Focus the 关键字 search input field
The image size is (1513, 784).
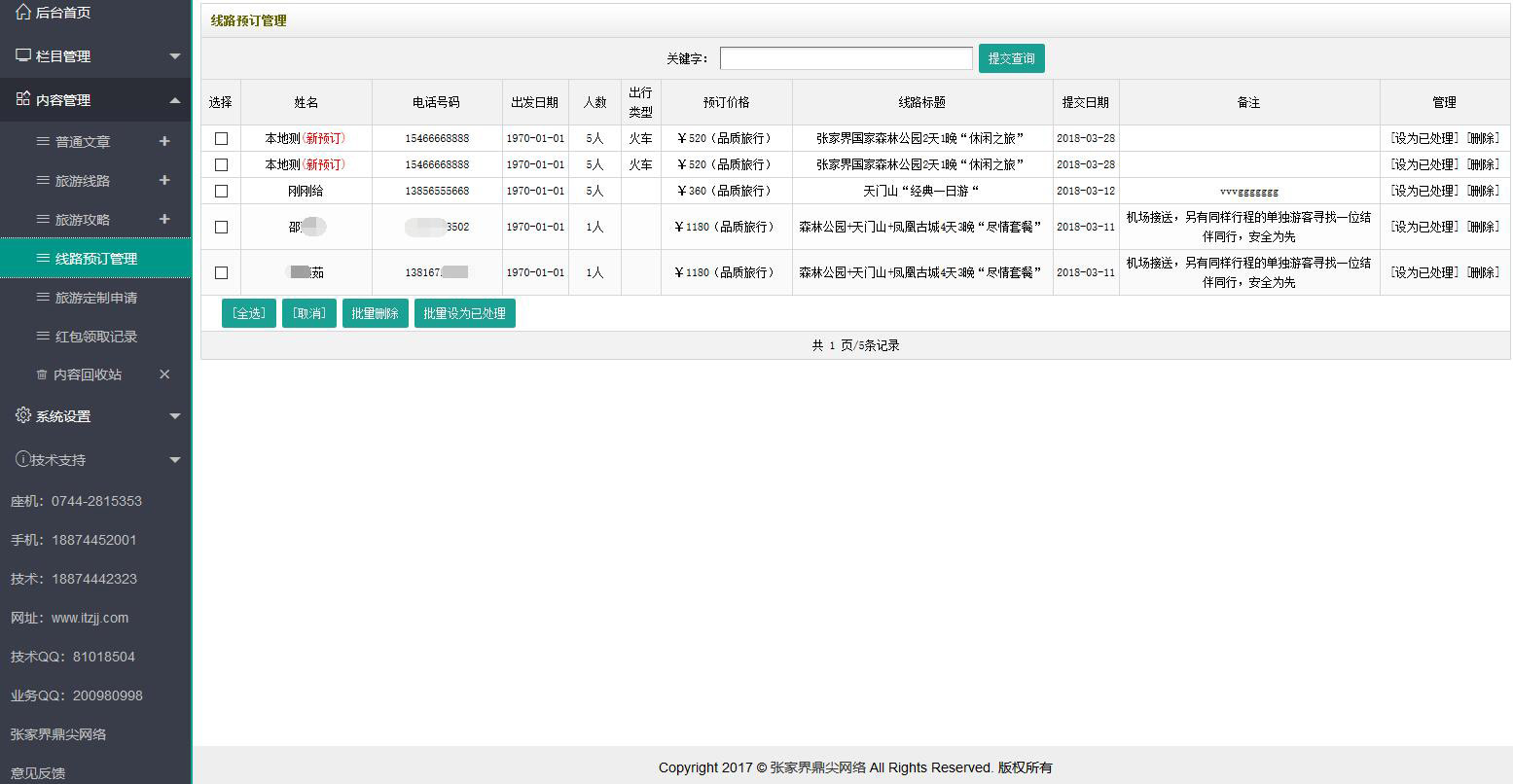pyautogui.click(x=847, y=58)
